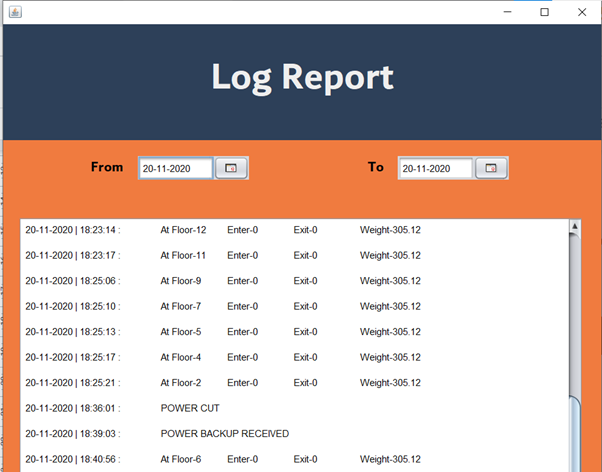Select the 18:25:10 log timestamp
Screen dimensions: 602x472
click(x=73, y=306)
